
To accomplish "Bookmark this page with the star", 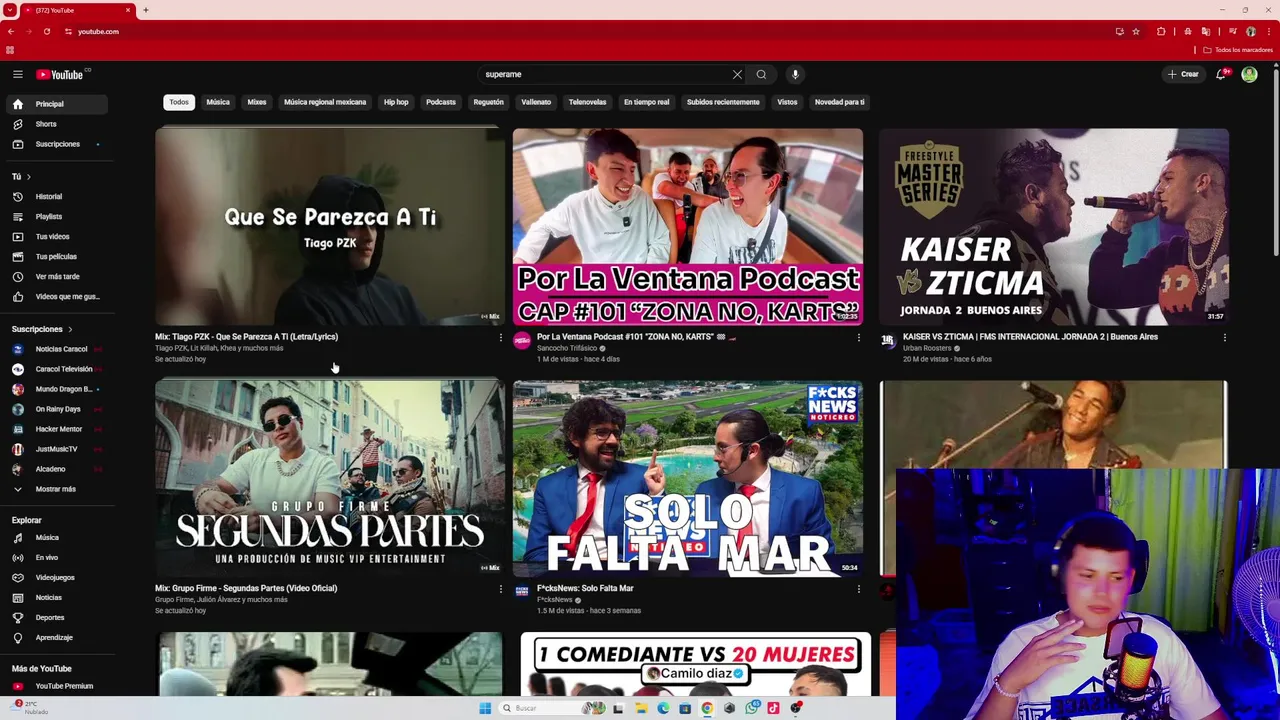I will 1136,31.
